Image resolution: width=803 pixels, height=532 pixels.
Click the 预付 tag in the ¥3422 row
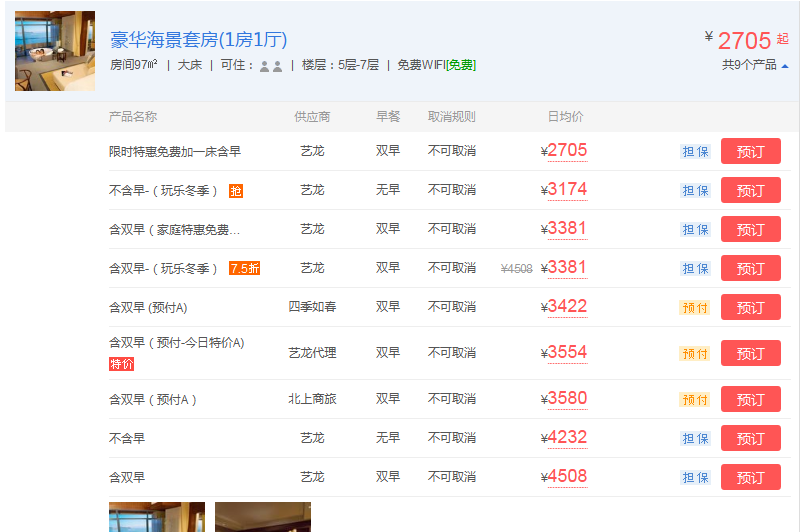pyautogui.click(x=695, y=307)
